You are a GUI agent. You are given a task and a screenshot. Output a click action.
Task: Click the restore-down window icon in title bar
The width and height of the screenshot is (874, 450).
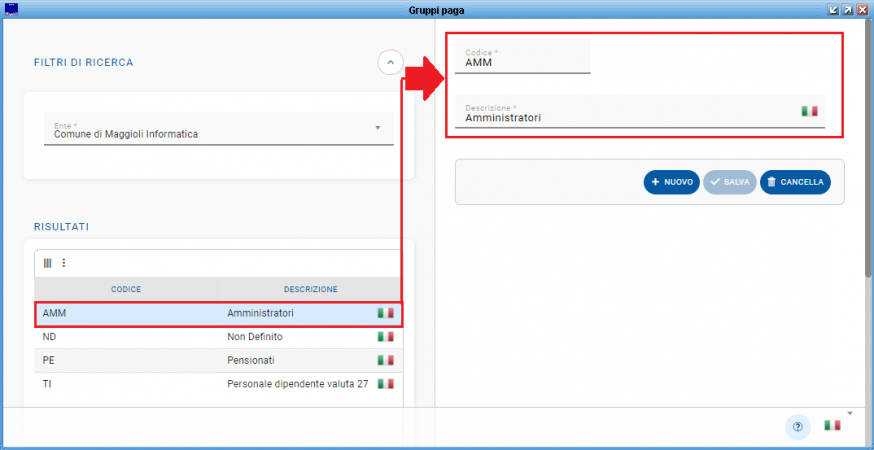tap(834, 9)
